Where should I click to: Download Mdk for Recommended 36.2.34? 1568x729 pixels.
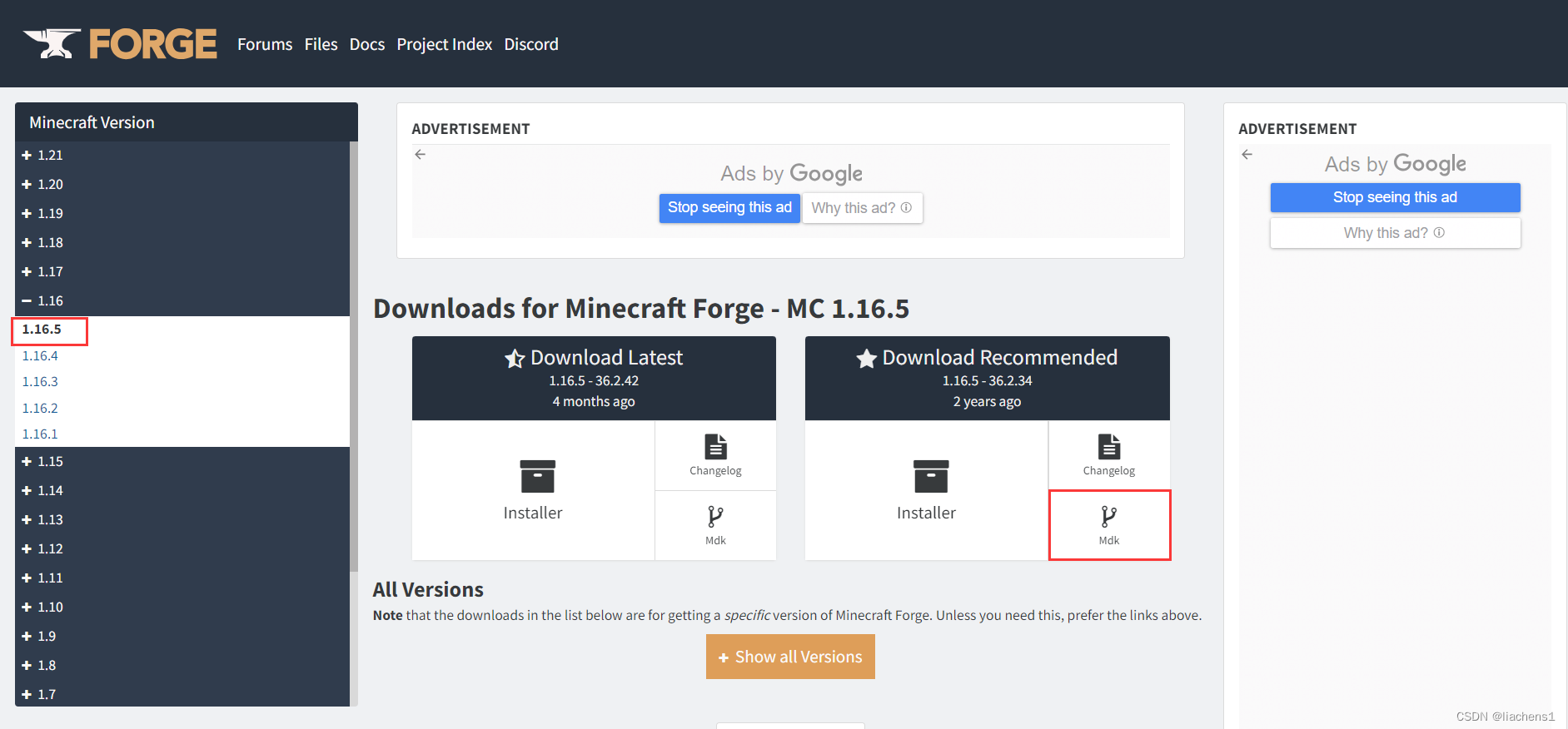(1109, 525)
